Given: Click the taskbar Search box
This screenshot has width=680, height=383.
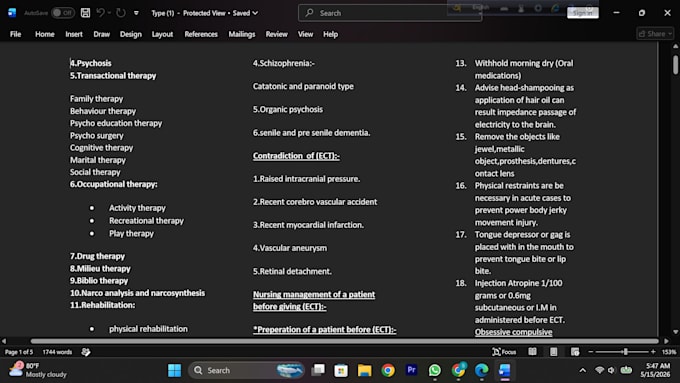Looking at the screenshot, I should point(246,370).
